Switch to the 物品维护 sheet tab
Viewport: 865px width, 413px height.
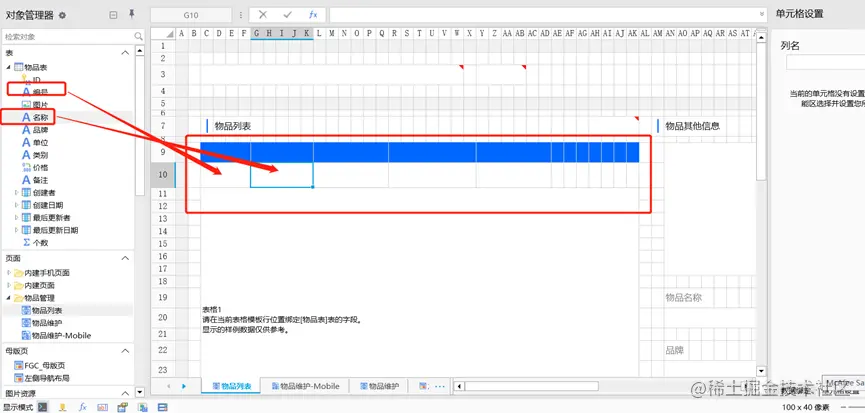pyautogui.click(x=378, y=387)
